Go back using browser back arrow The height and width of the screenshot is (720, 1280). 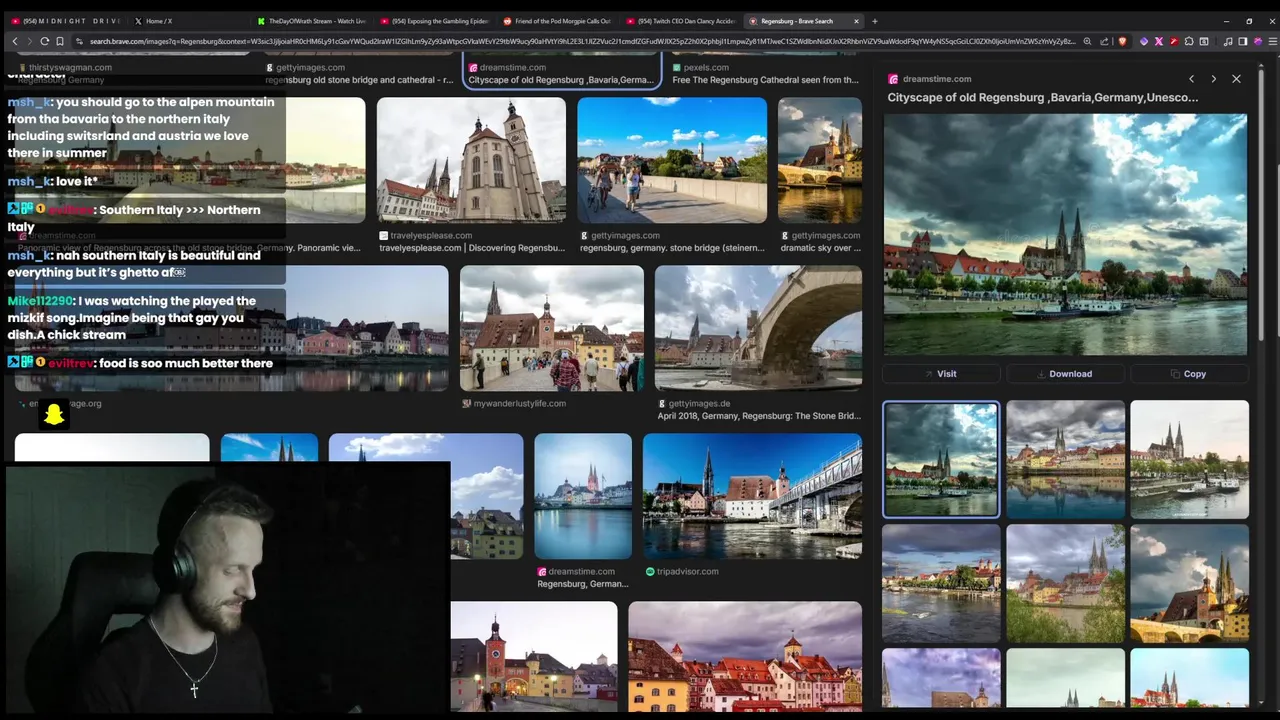[15, 41]
